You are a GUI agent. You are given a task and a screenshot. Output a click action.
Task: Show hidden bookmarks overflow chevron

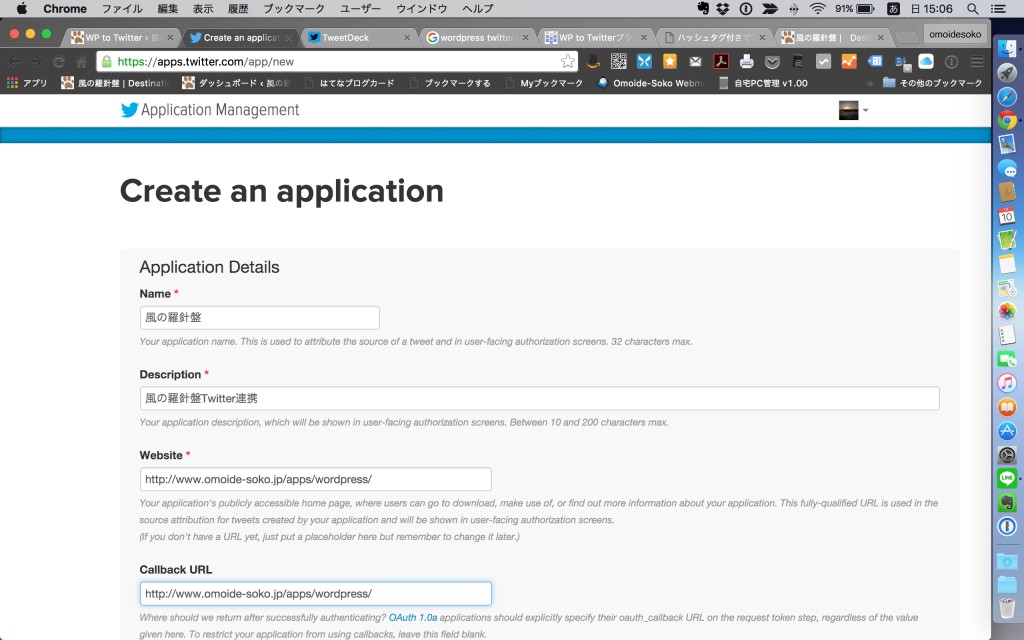pos(869,83)
